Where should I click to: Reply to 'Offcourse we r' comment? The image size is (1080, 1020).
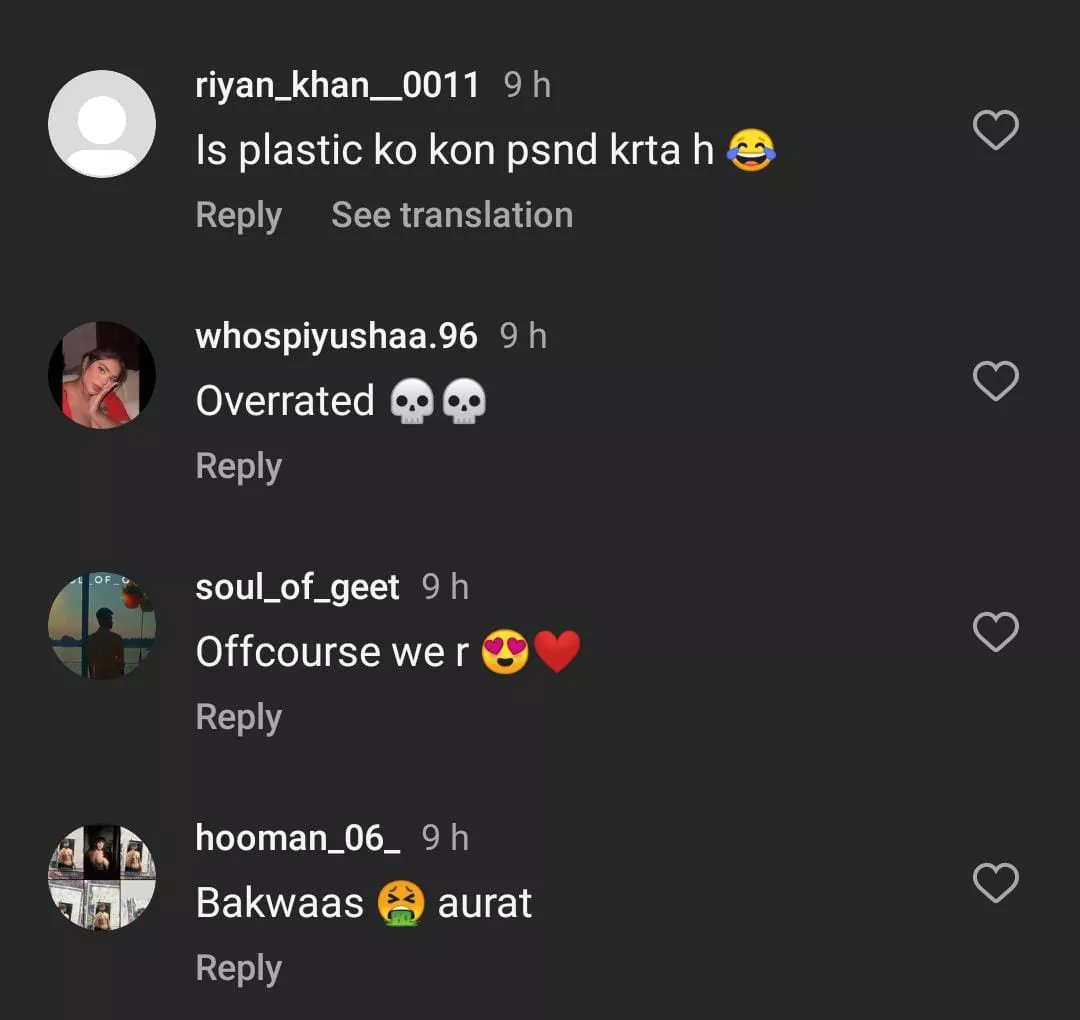(x=238, y=717)
